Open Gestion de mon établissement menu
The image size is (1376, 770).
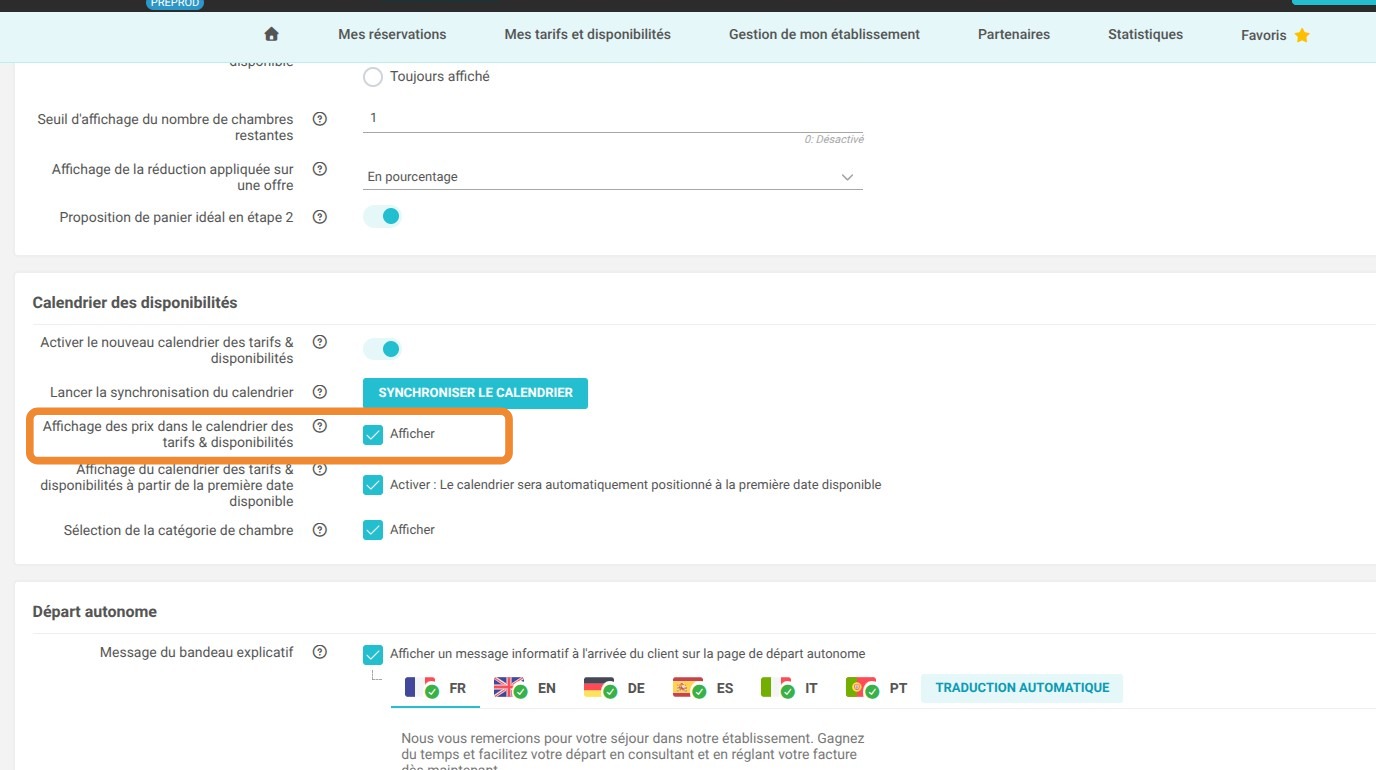pos(824,34)
